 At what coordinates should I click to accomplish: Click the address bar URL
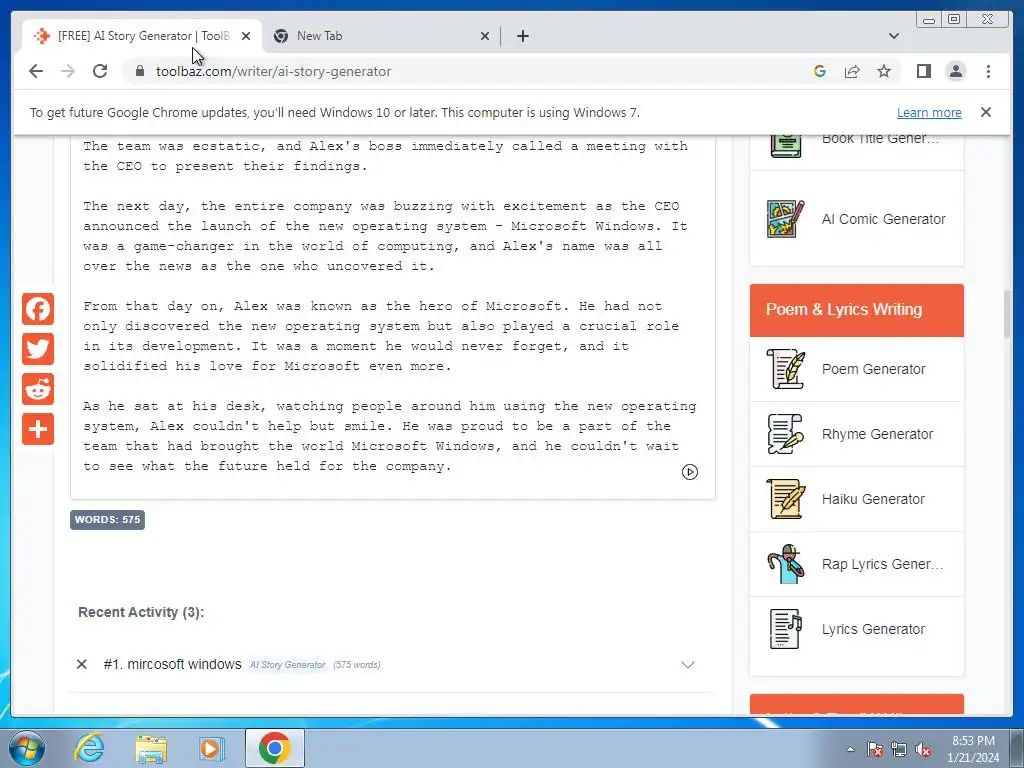click(273, 71)
